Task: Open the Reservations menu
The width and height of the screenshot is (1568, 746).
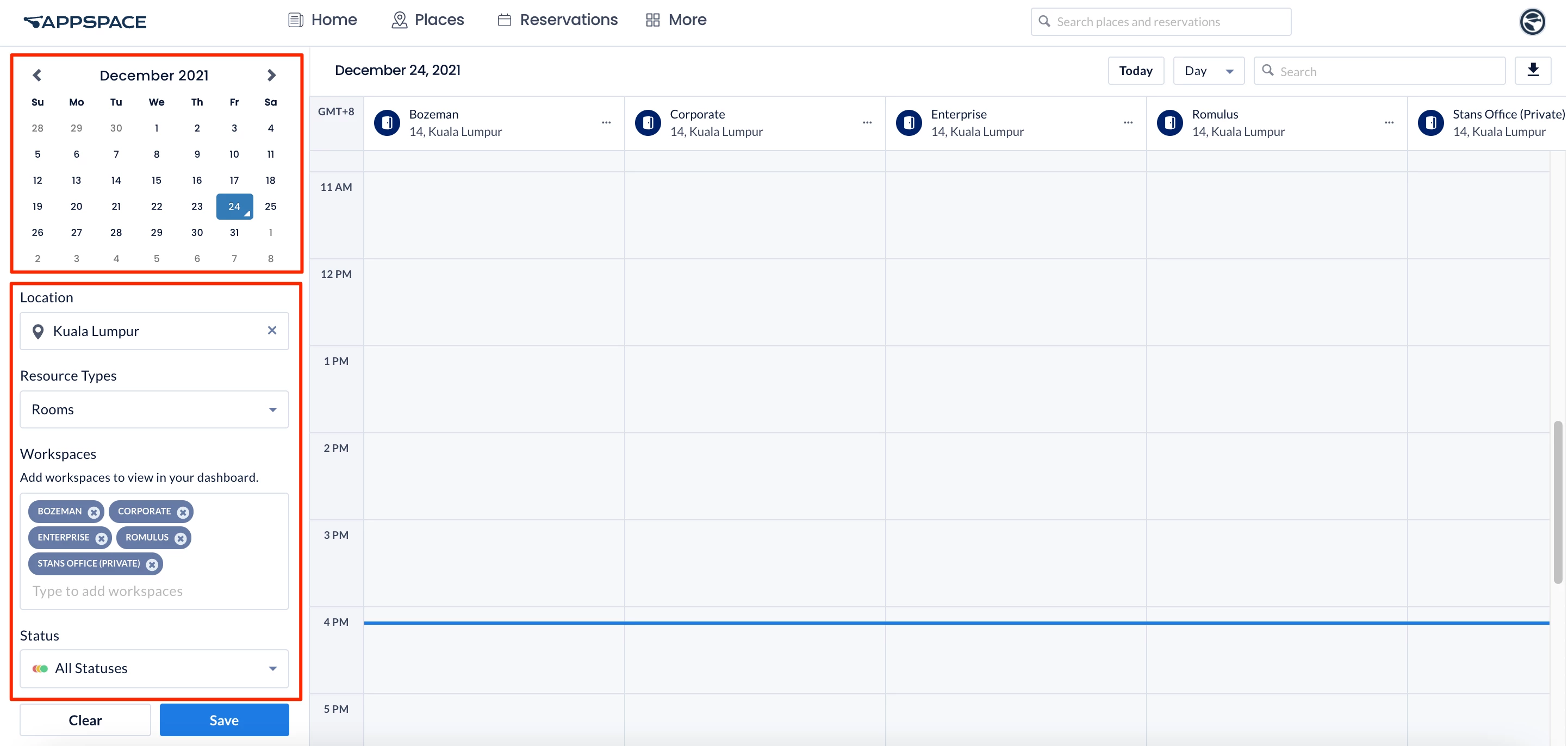Action: pyautogui.click(x=558, y=20)
